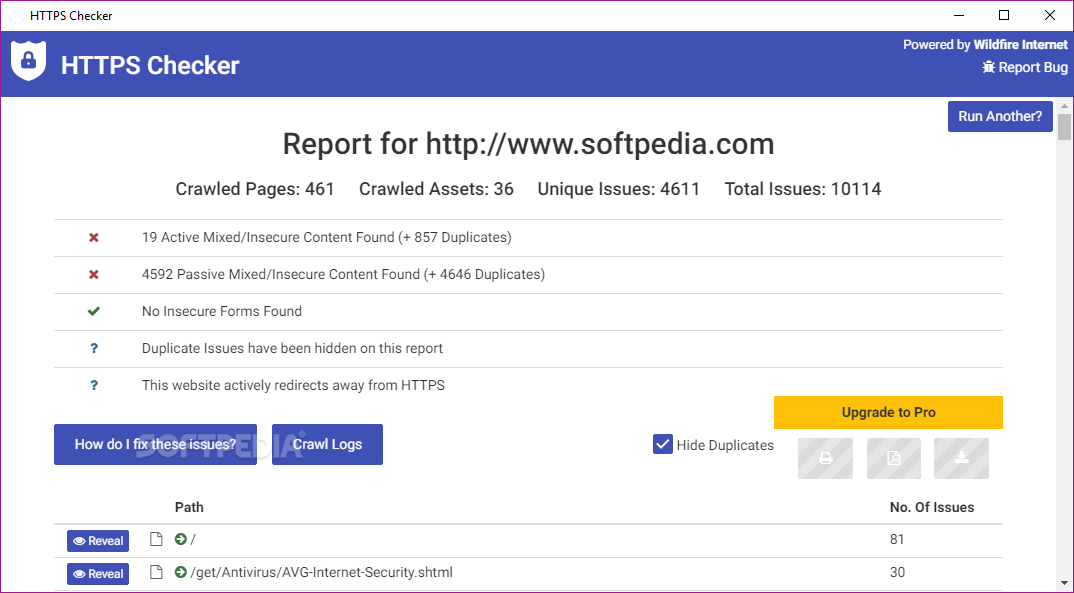Click the document icon for the AVG-Internet-Security row
Viewport: 1074px width, 593px height.
[156, 572]
